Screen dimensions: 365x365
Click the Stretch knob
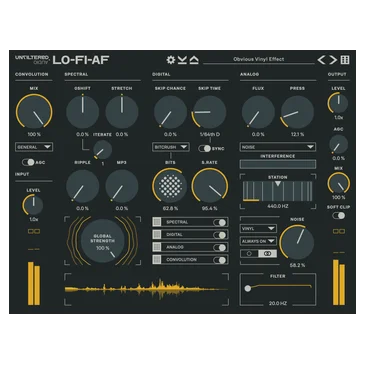pyautogui.click(x=122, y=112)
